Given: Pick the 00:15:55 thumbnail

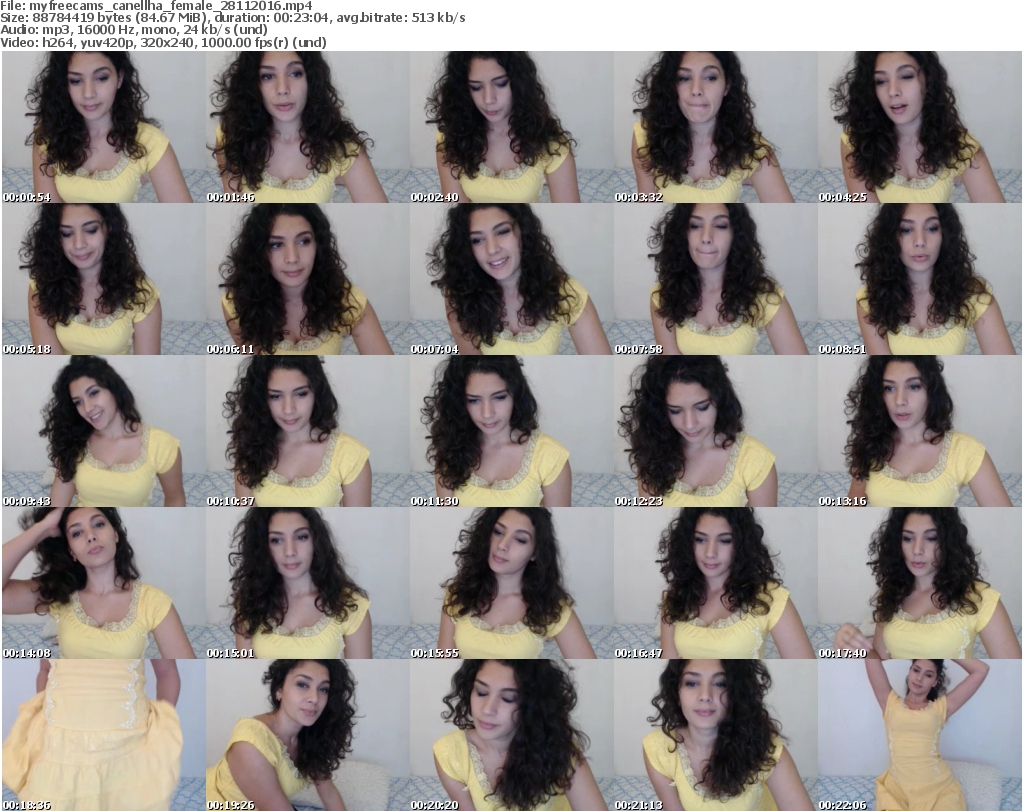Looking at the screenshot, I should [x=511, y=583].
